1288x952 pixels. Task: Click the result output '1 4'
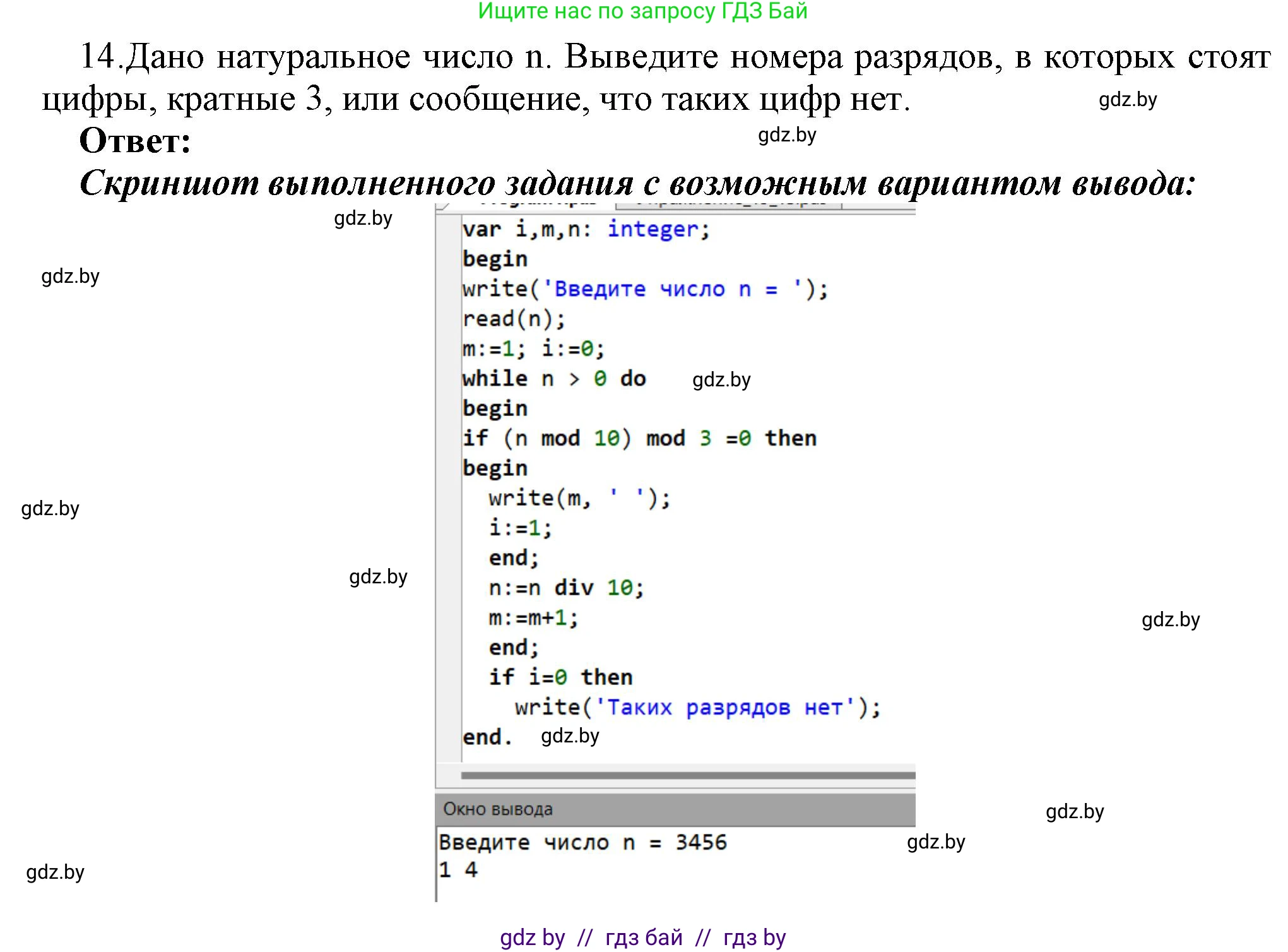point(457,870)
